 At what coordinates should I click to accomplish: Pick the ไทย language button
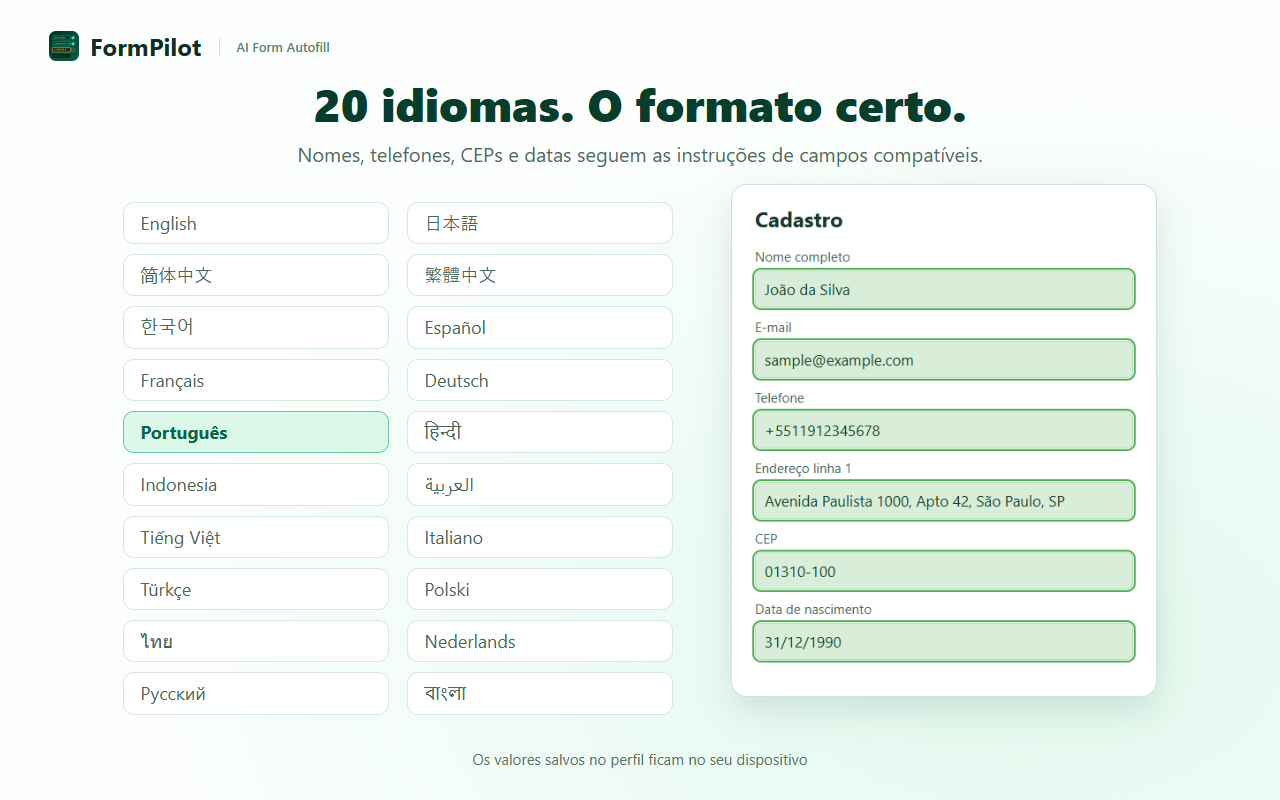[256, 641]
